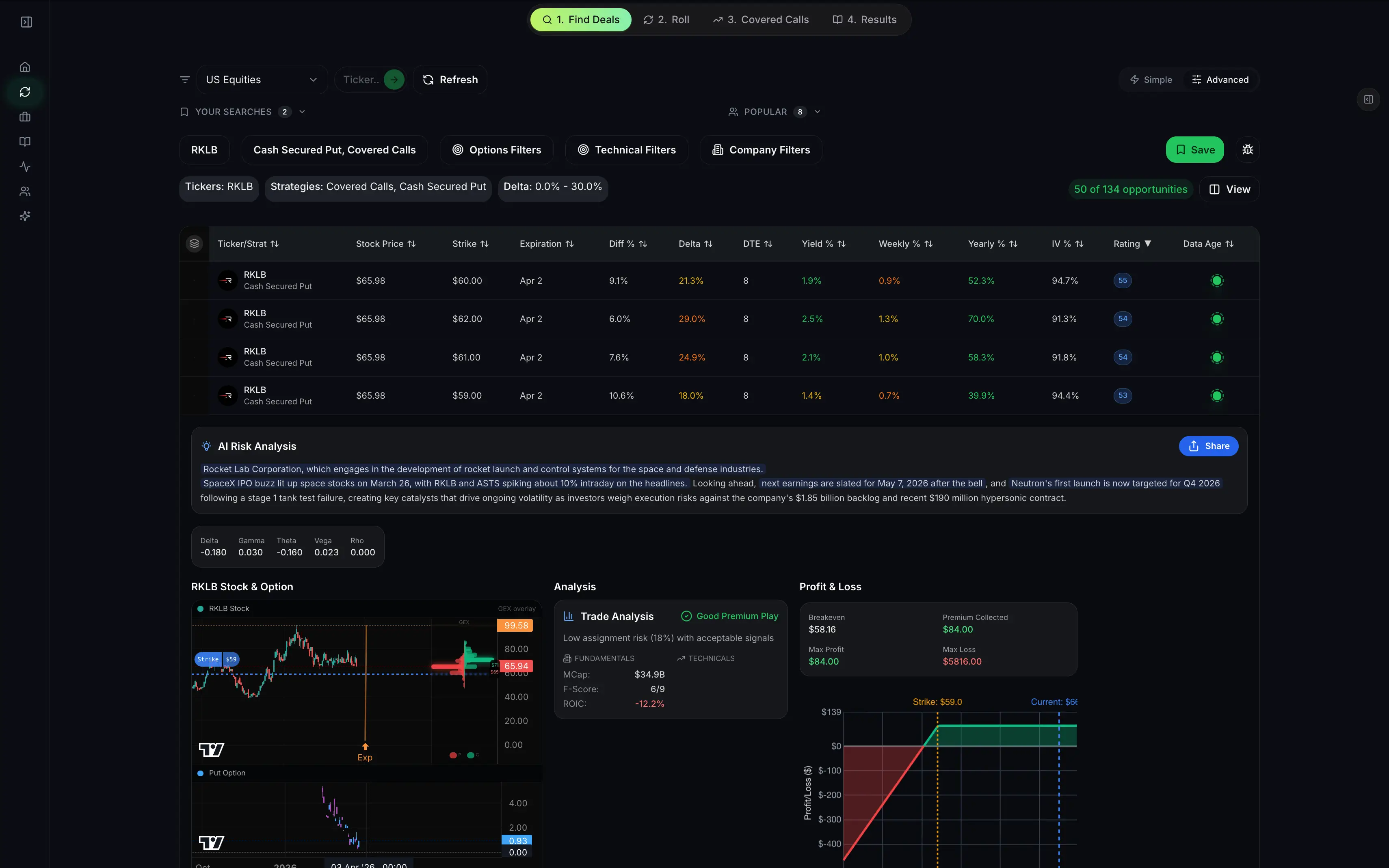Screen dimensions: 1389x868
Task: Toggle the right-side panel icon
Action: (x=1368, y=99)
